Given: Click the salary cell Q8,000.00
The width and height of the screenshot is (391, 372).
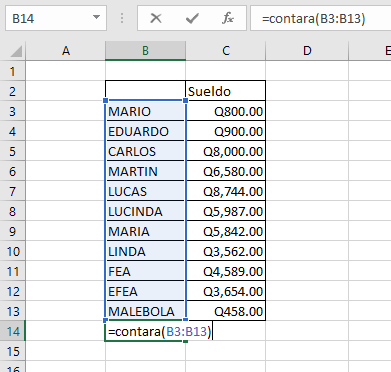Looking at the screenshot, I should (226, 151).
